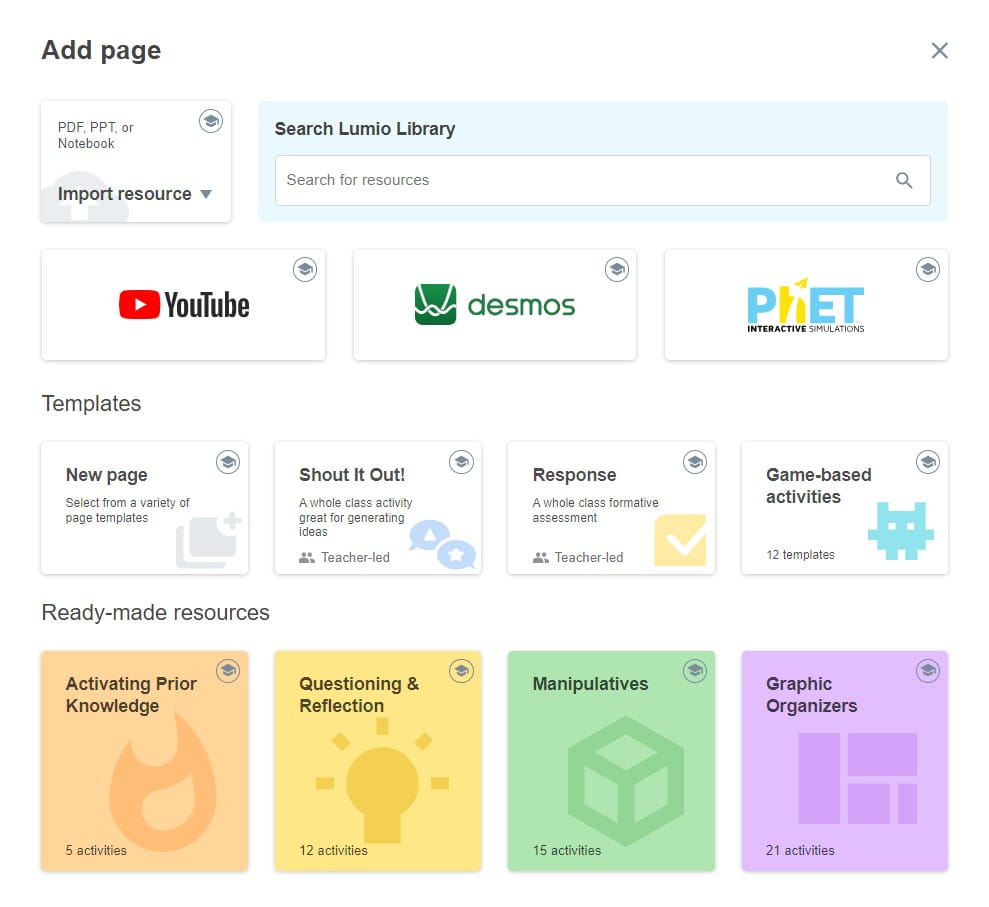This screenshot has height=907, width=989.
Task: Click the graduation cap icon on the PhET tile
Action: pyautogui.click(x=928, y=269)
